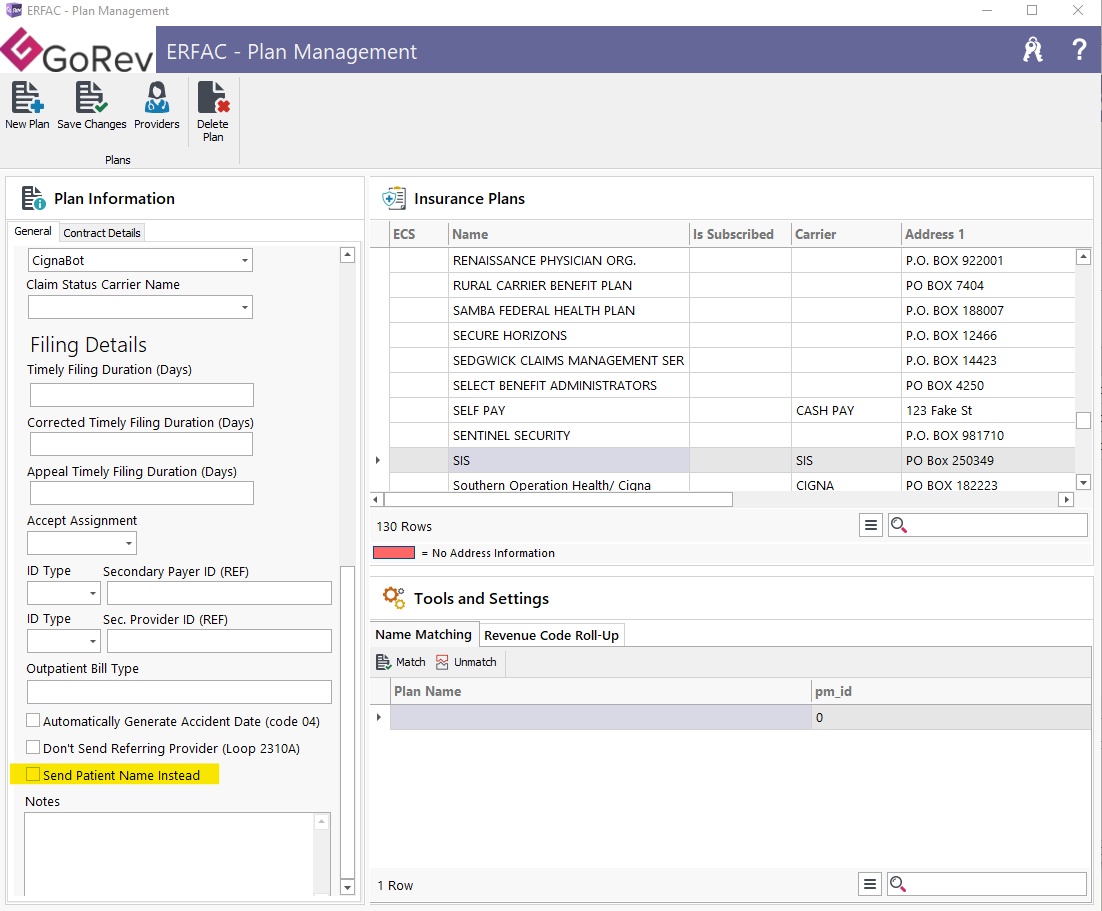Click the Corrected Timely Filing Duration field
Image resolution: width=1102 pixels, height=911 pixels.
coord(141,444)
